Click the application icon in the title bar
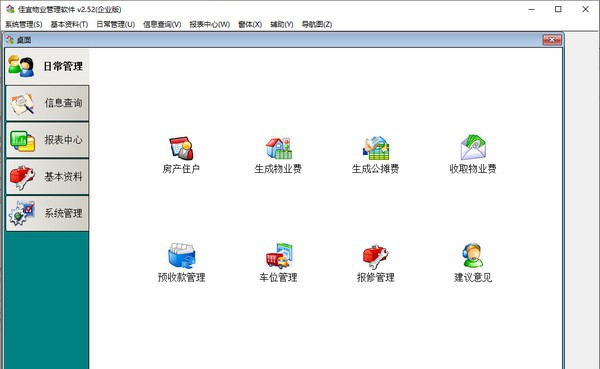This screenshot has width=600, height=369. pyautogui.click(x=10, y=9)
